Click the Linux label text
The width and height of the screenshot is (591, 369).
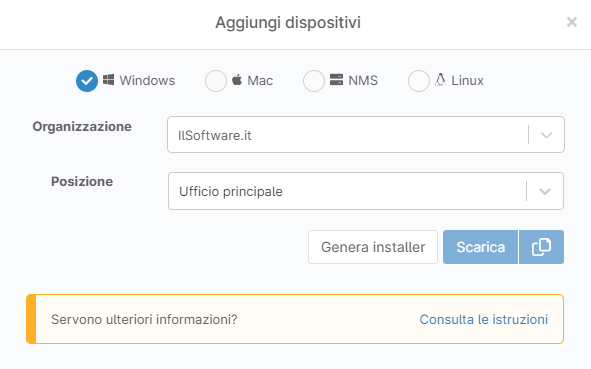coord(467,81)
